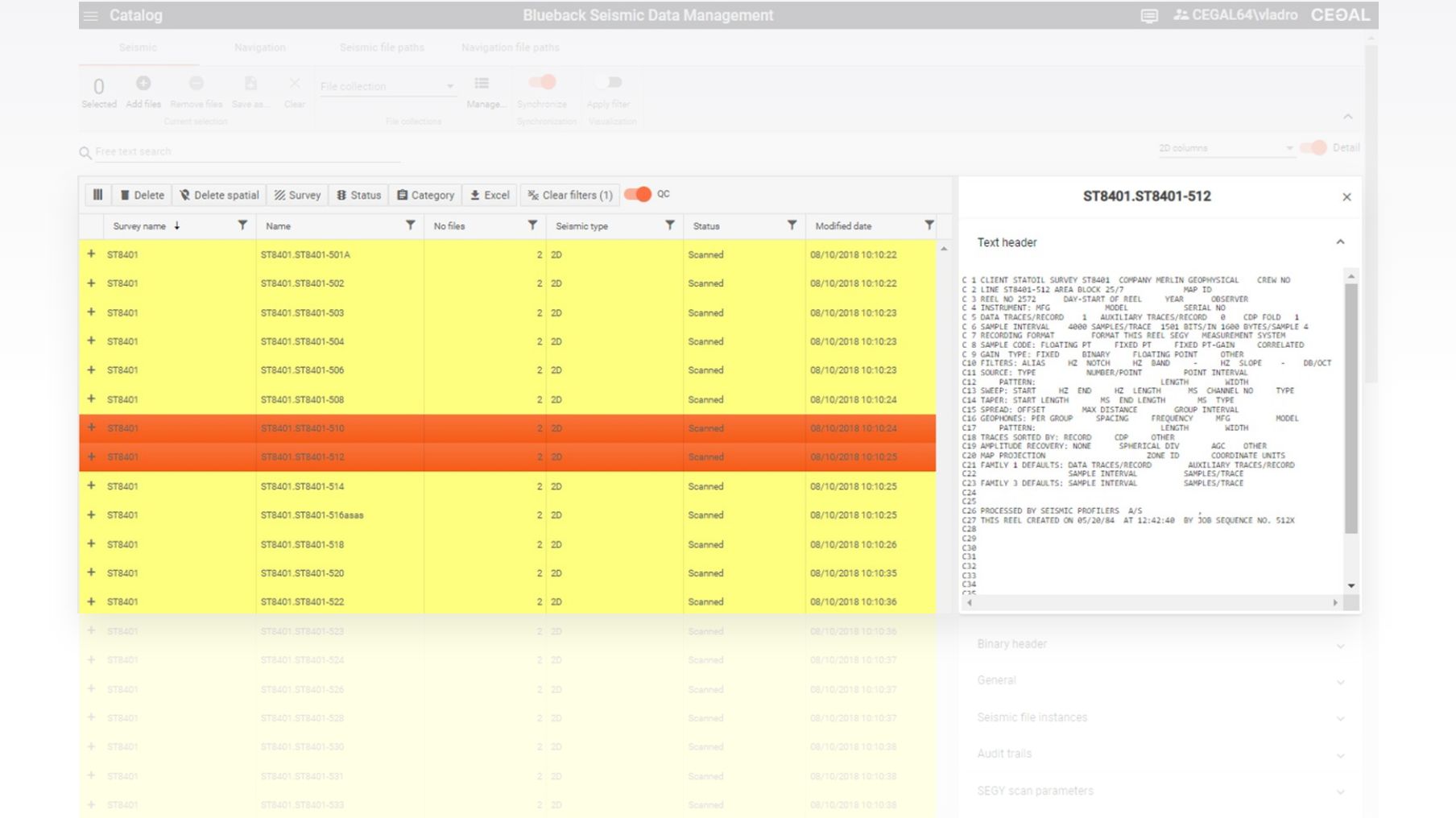The image size is (1456, 818).
Task: Open the No files column filter
Action: 532,225
